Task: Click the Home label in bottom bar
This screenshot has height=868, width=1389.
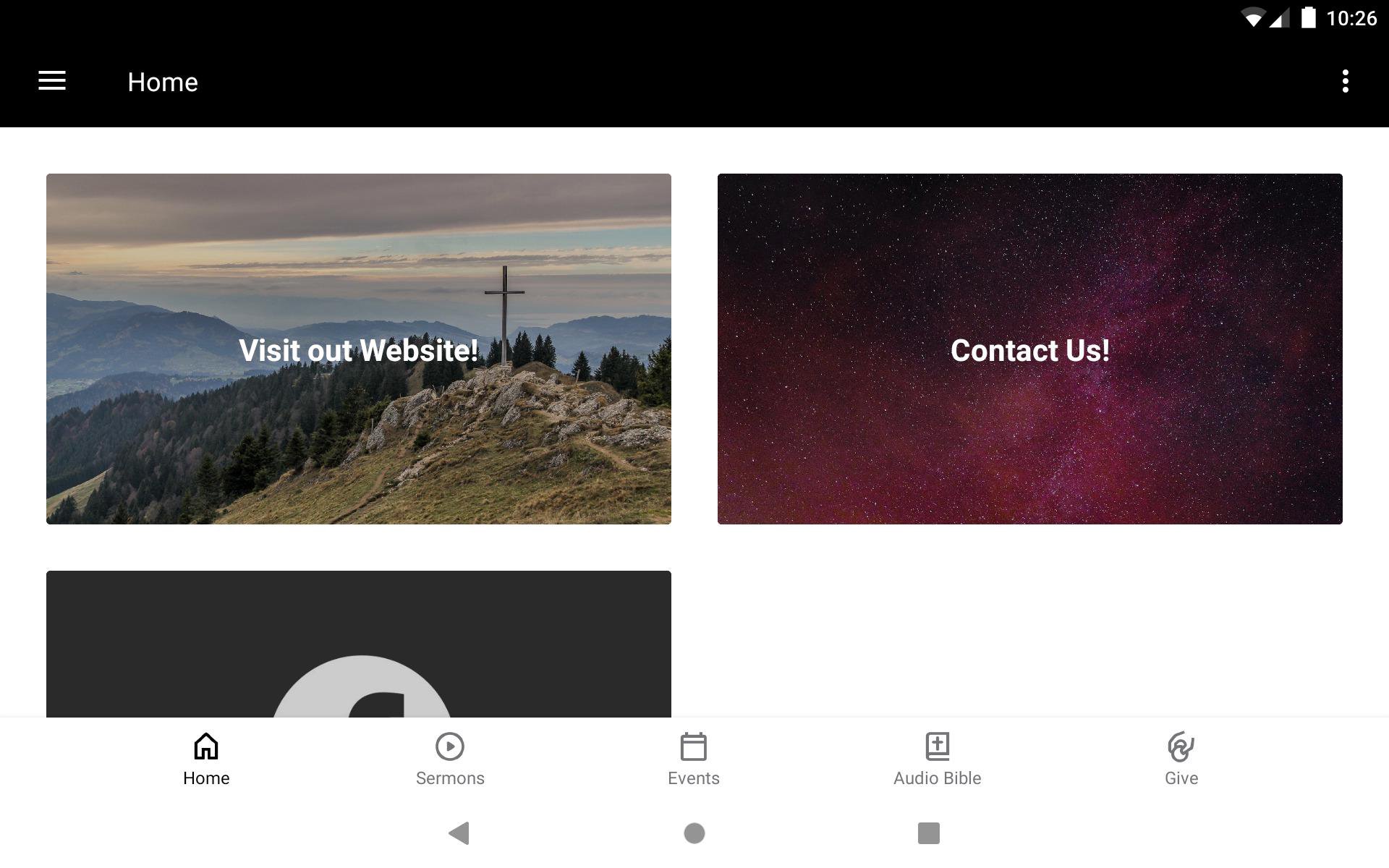Action: (206, 778)
